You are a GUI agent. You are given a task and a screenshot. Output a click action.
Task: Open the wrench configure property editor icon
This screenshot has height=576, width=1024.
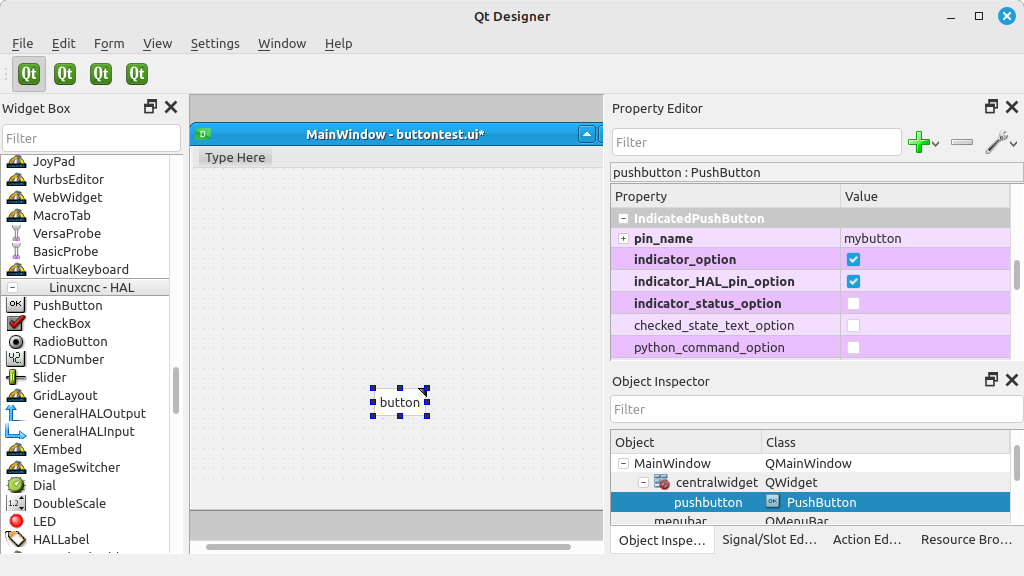997,142
